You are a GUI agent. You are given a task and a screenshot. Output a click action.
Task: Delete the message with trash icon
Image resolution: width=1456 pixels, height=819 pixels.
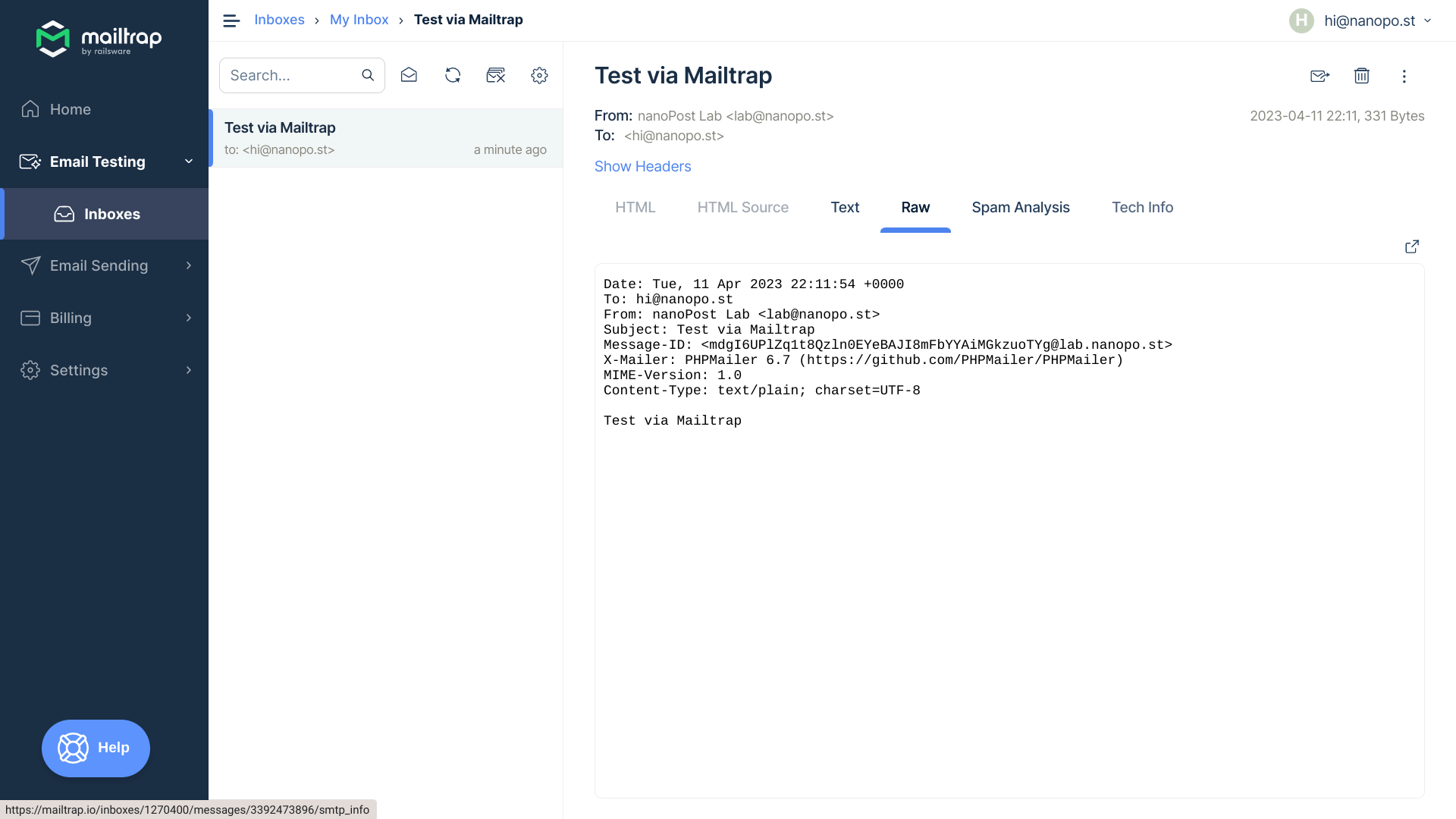(1362, 76)
